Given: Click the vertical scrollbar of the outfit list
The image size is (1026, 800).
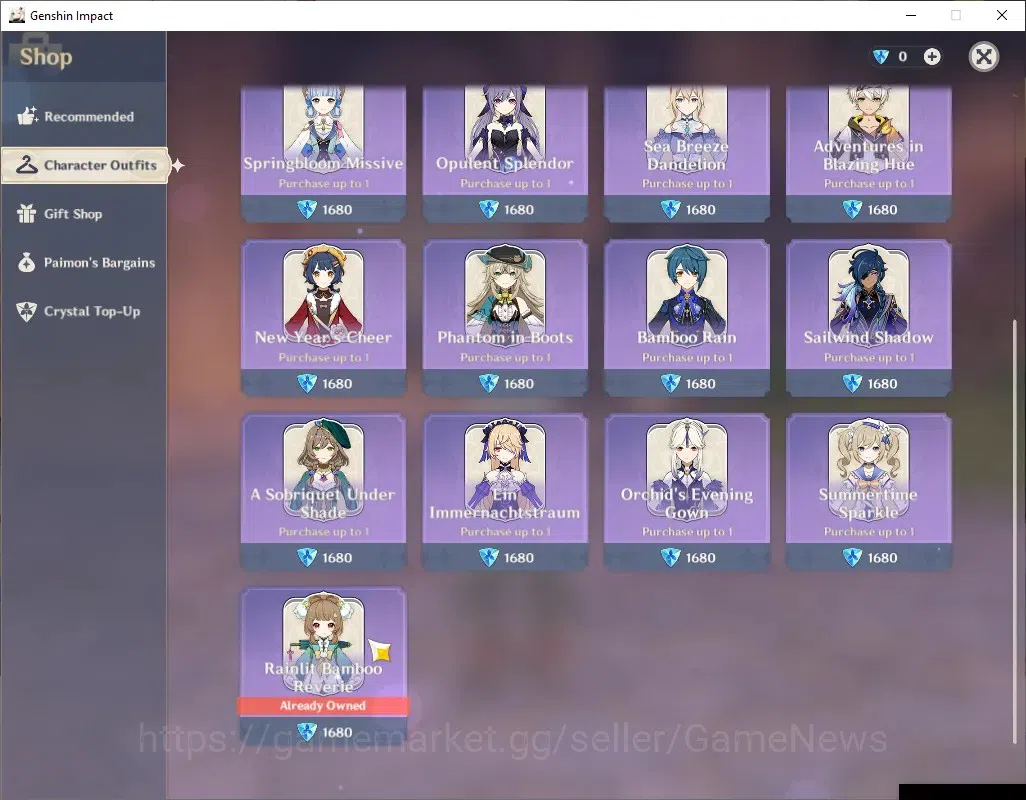Looking at the screenshot, I should click(x=1015, y=531).
